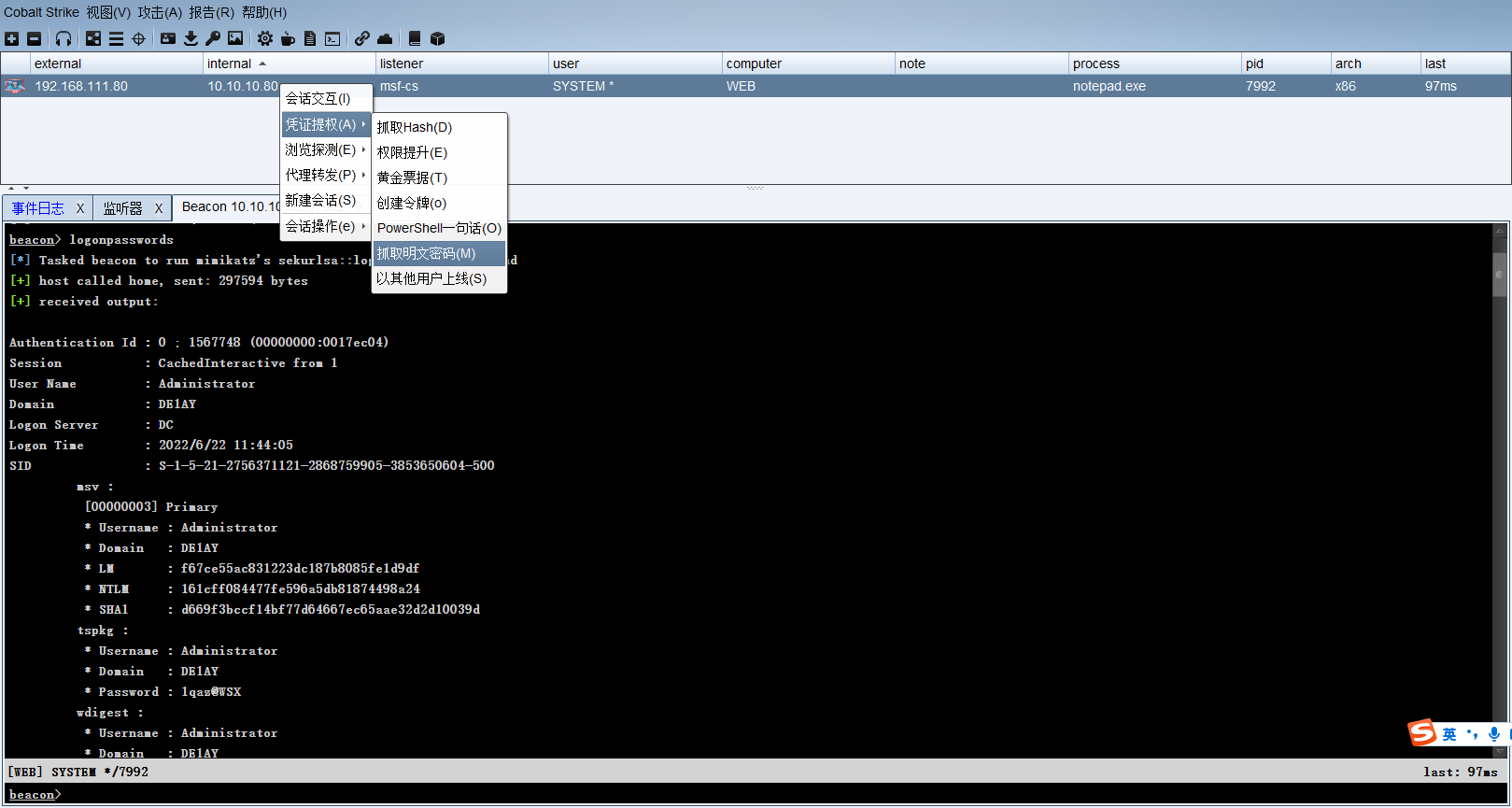Select 以其他用户上线(S) in the submenu
This screenshot has height=808, width=1512.
click(439, 278)
